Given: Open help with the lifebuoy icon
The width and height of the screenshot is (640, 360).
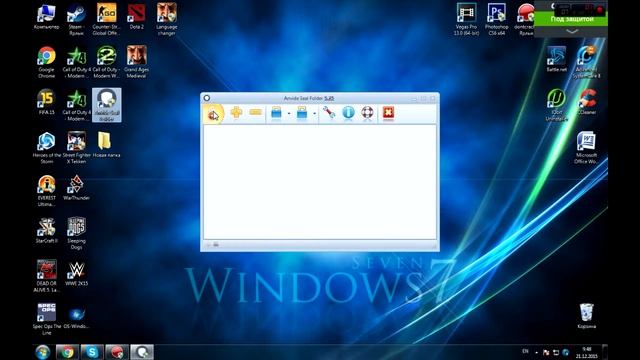Looking at the screenshot, I should pyautogui.click(x=367, y=112).
